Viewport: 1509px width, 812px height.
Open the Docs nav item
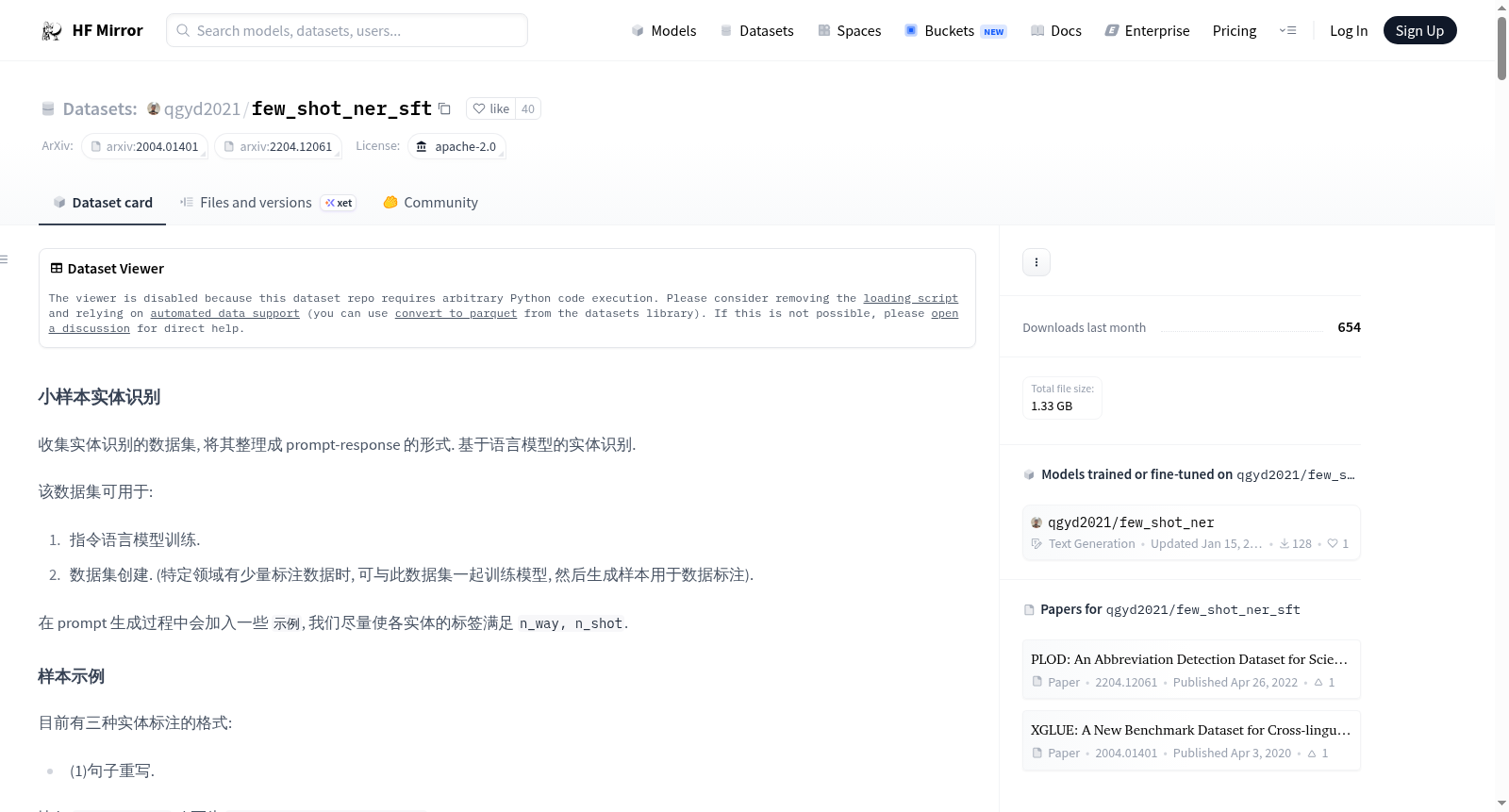(x=1056, y=30)
